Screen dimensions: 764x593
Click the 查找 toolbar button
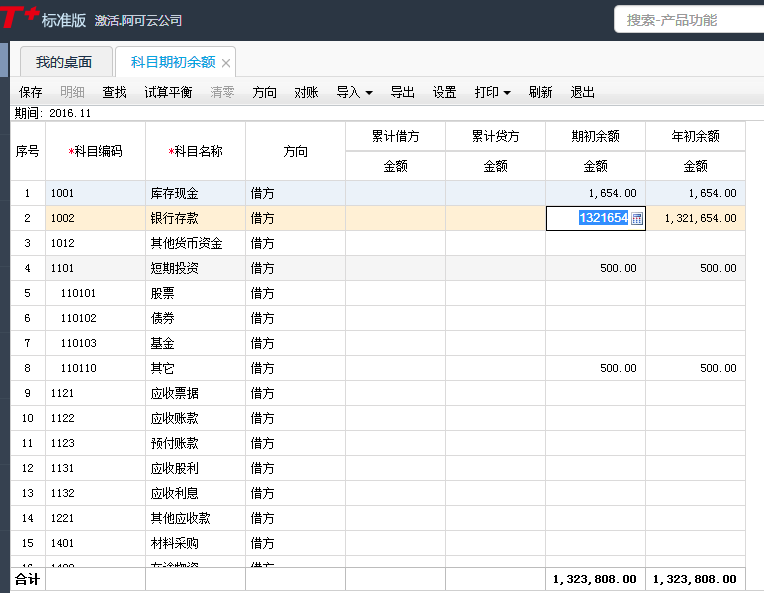[114, 92]
